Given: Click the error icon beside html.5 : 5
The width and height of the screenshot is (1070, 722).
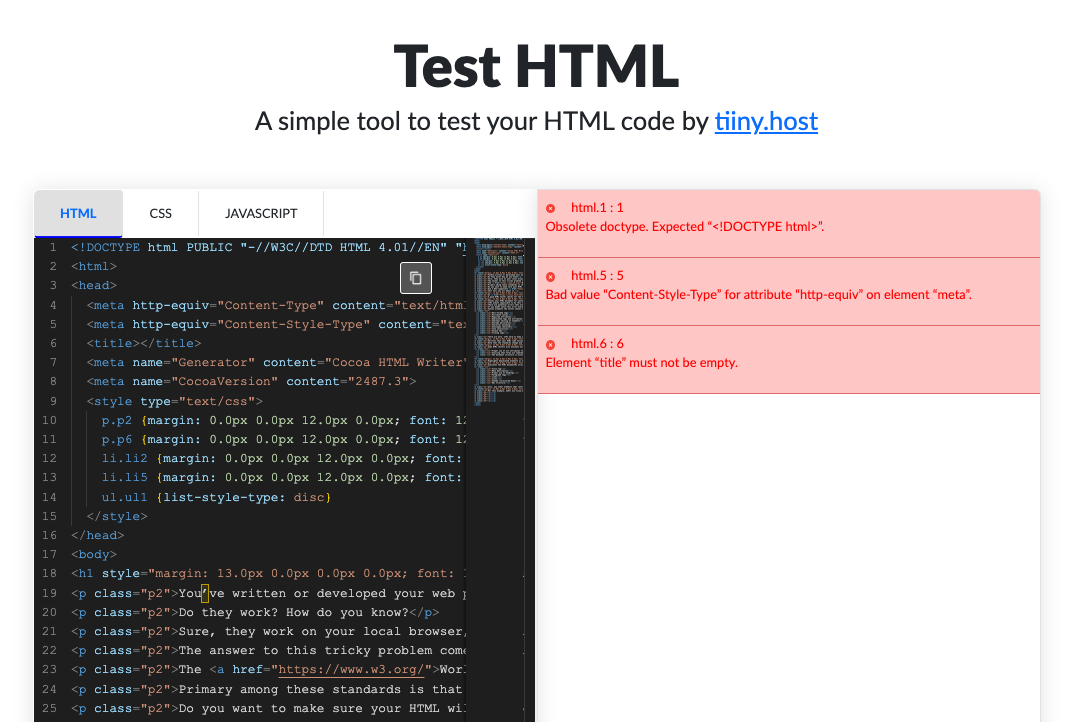Looking at the screenshot, I should coord(551,276).
